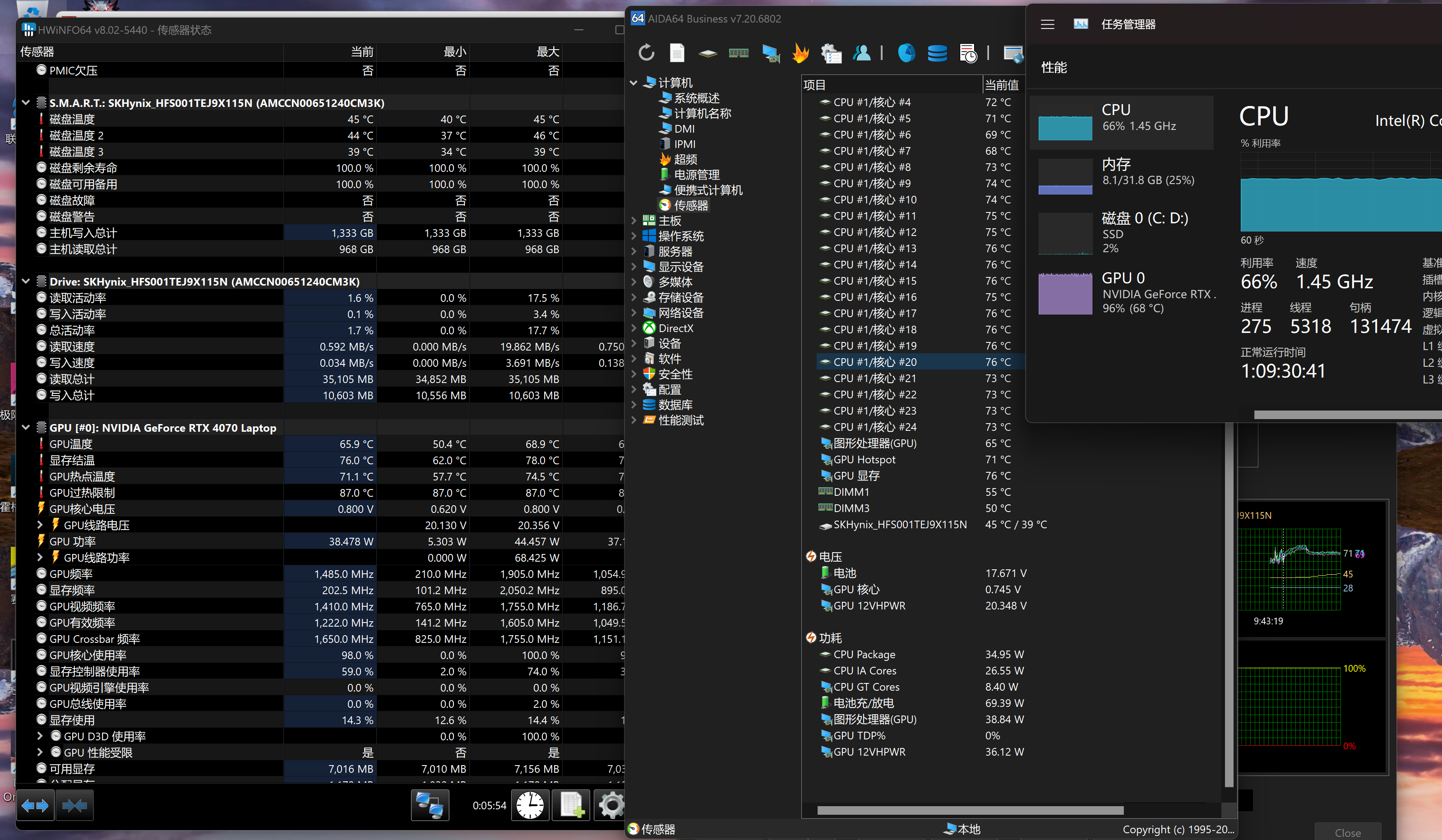Collapse the 计算机 tree node in AIDA64
The width and height of the screenshot is (1442, 840).
pos(633,83)
